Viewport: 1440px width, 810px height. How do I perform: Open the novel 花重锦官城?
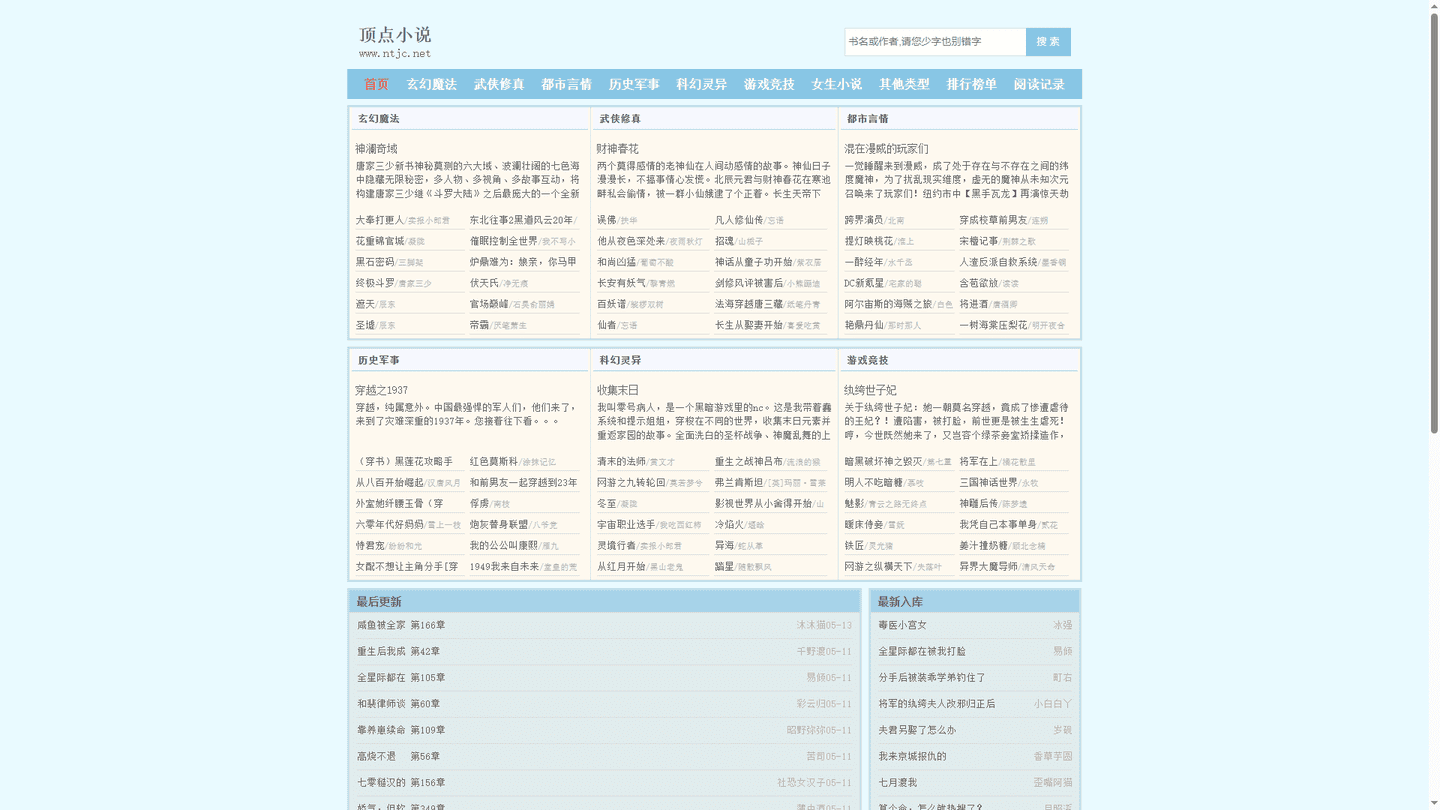point(380,241)
